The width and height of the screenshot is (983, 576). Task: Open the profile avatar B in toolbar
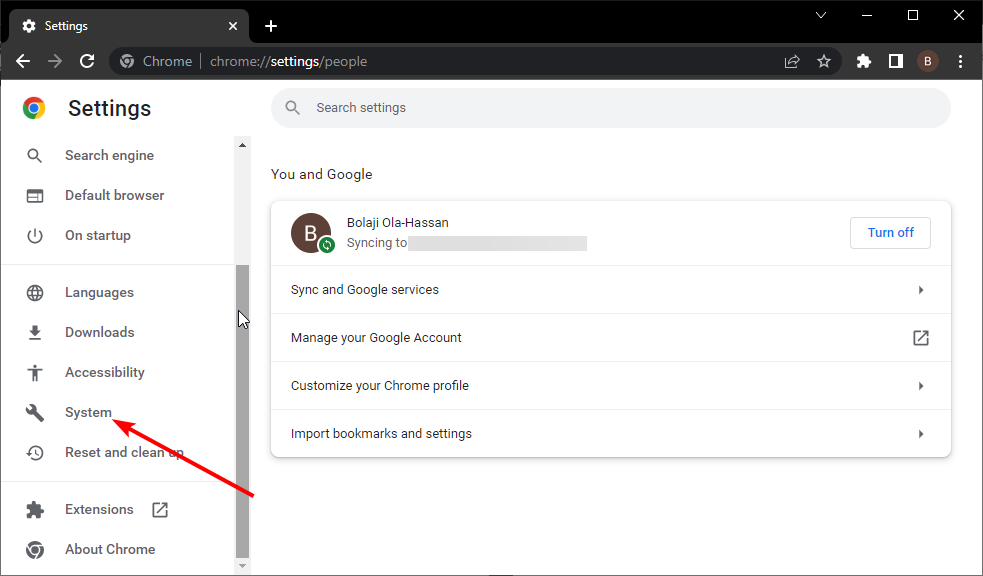point(928,61)
